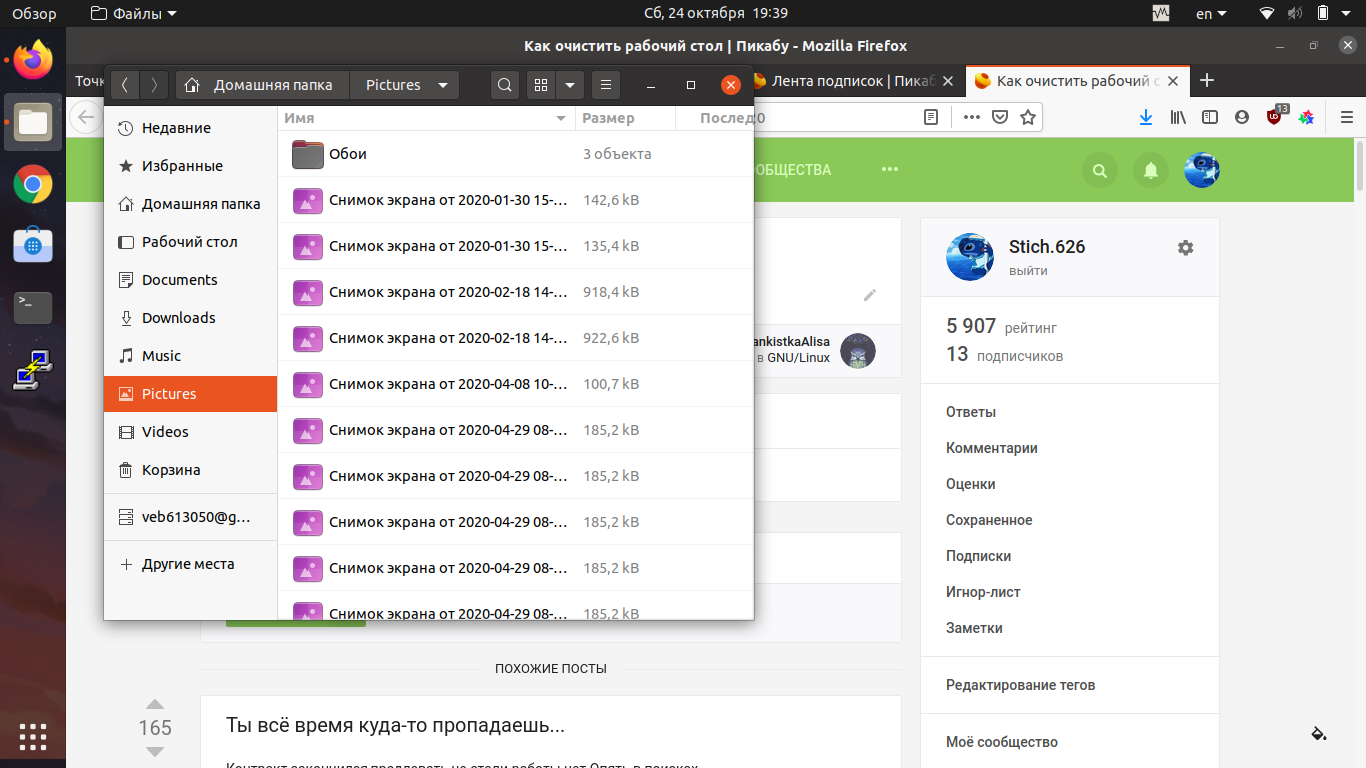Launch Google Chrome from the dock

(32, 184)
